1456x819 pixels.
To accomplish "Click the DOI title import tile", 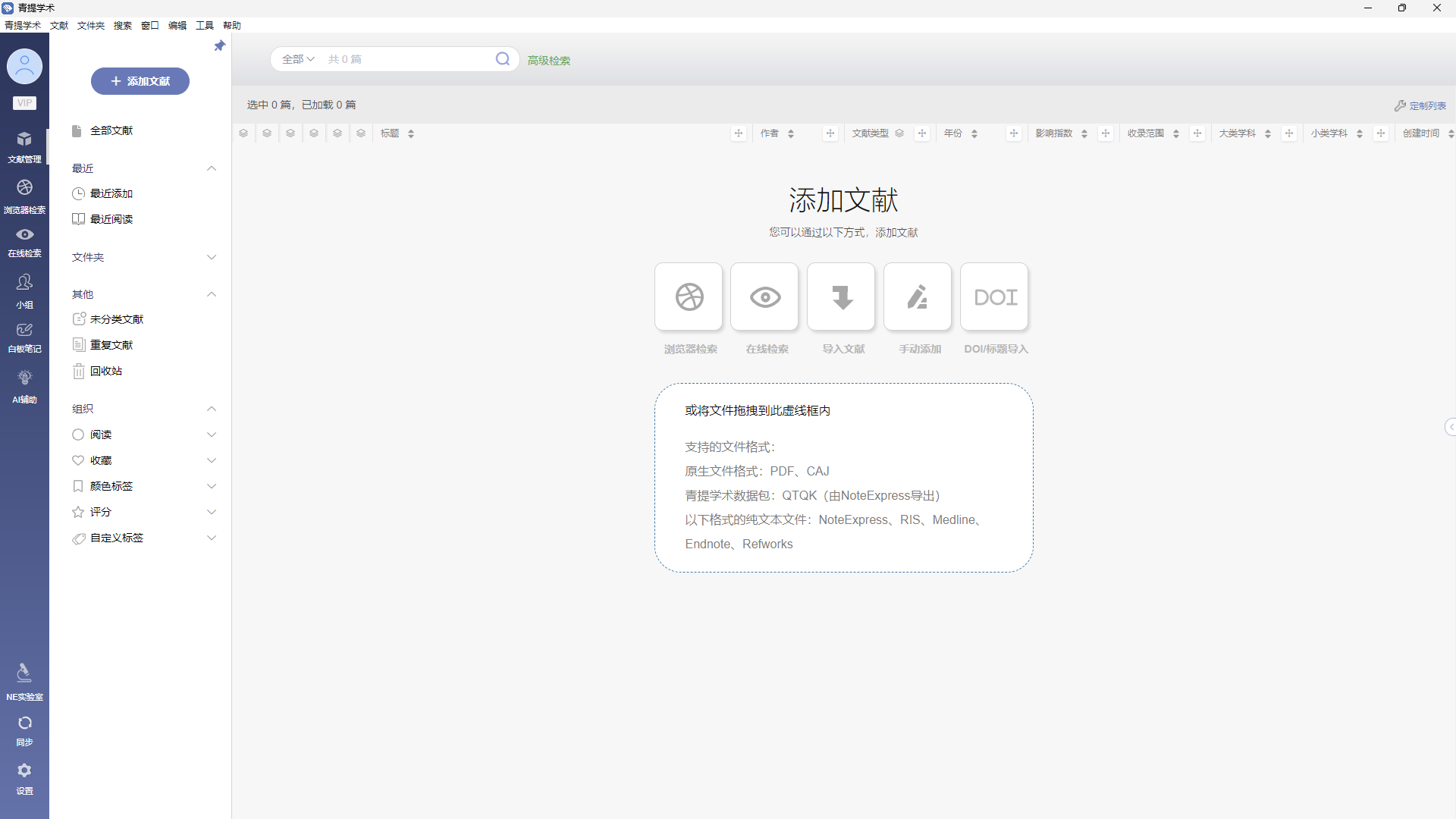I will pos(994,297).
